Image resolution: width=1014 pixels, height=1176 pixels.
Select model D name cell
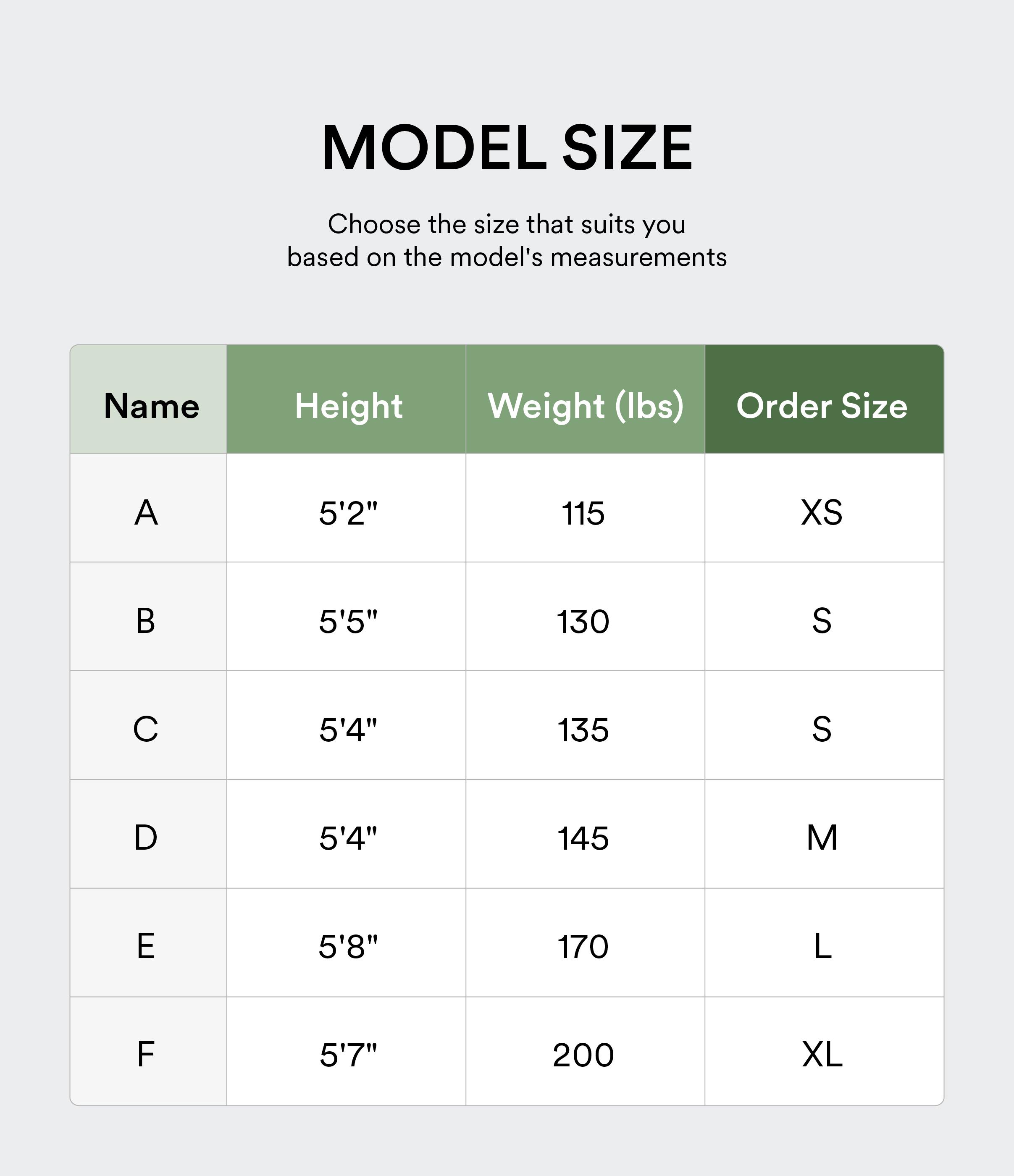(146, 838)
